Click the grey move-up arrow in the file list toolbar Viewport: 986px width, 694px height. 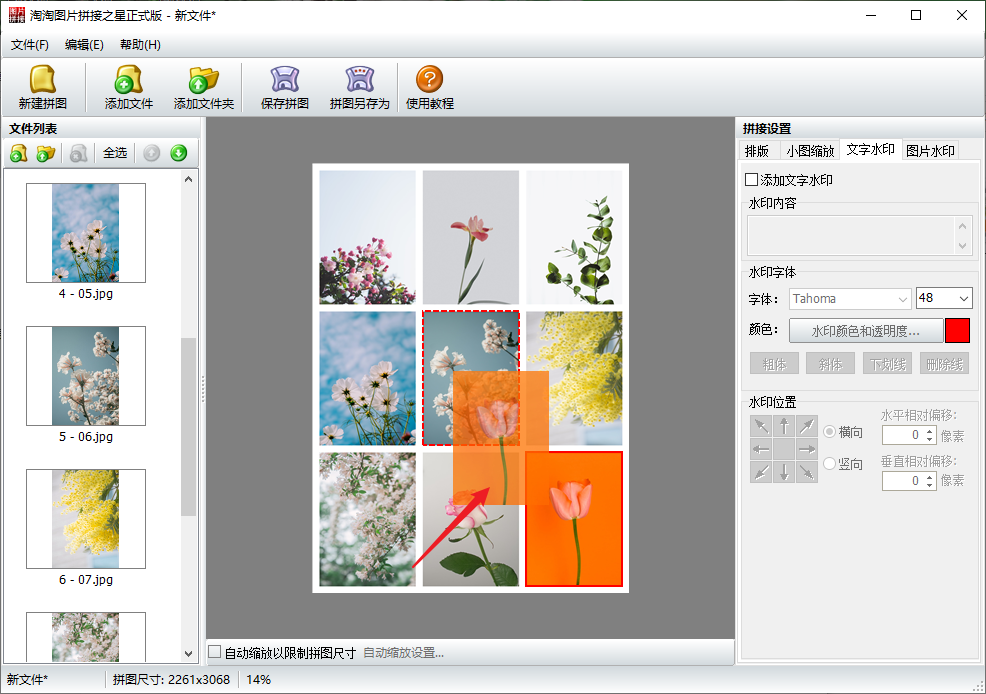pos(152,153)
